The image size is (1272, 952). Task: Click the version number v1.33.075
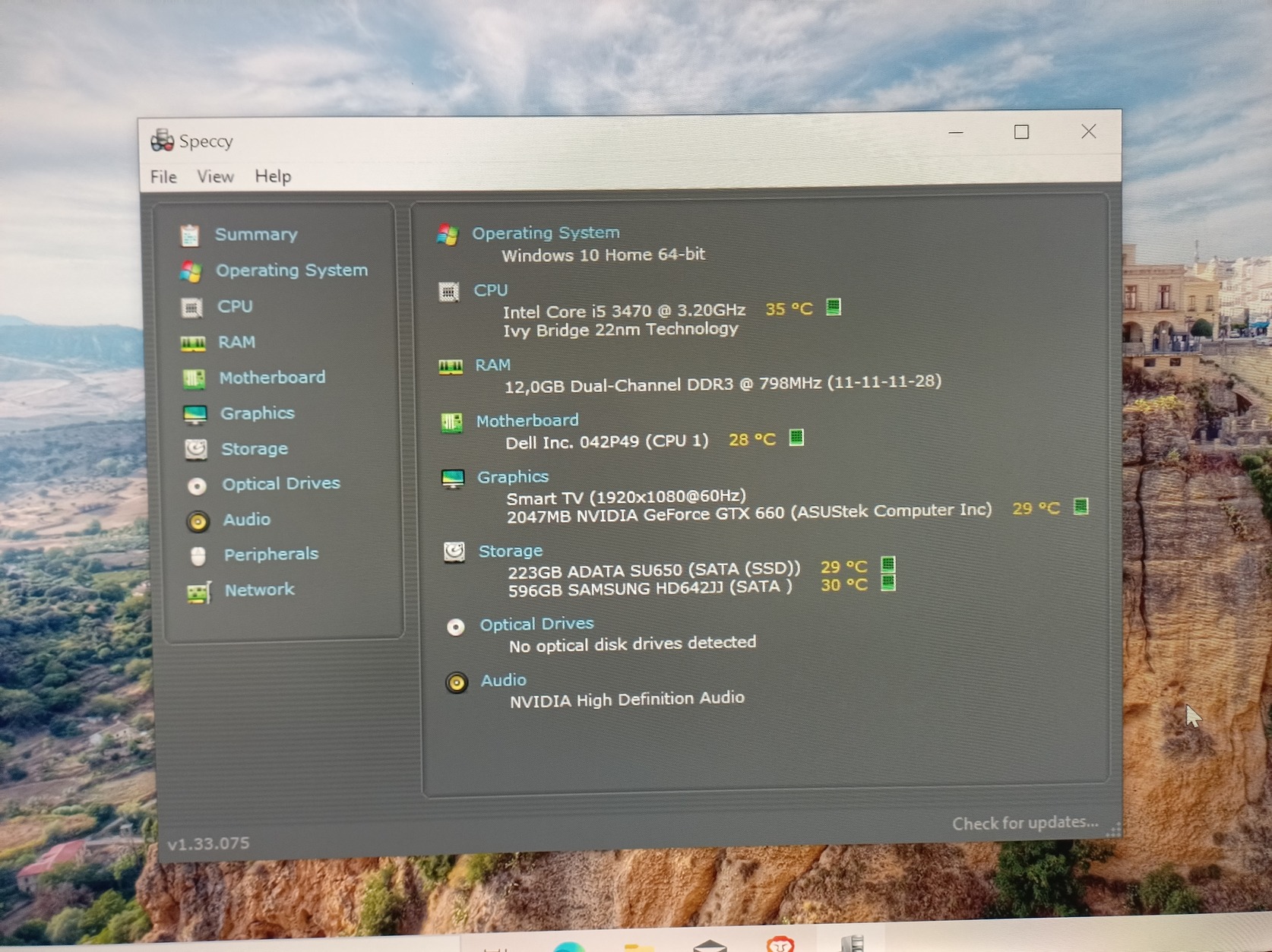pyautogui.click(x=208, y=843)
